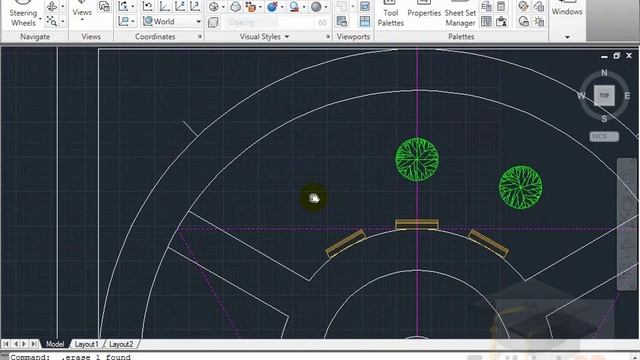The image size is (640, 360).
Task: Open the UCS rotate flyout arrow
Action: pos(133,6)
